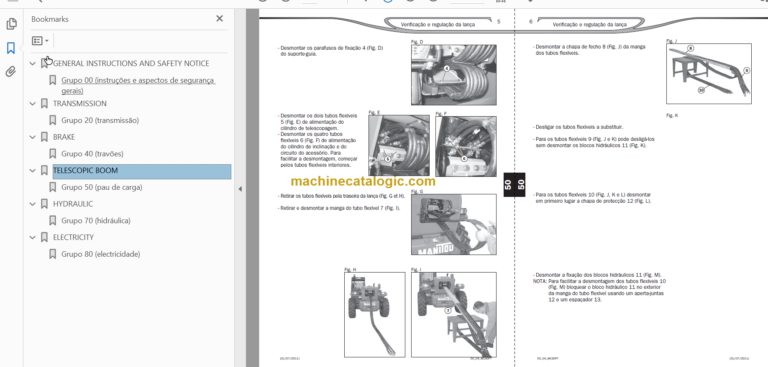Screen dimensions: 768x367
Task: Close the Bookmarks panel with X
Action: click(x=219, y=19)
